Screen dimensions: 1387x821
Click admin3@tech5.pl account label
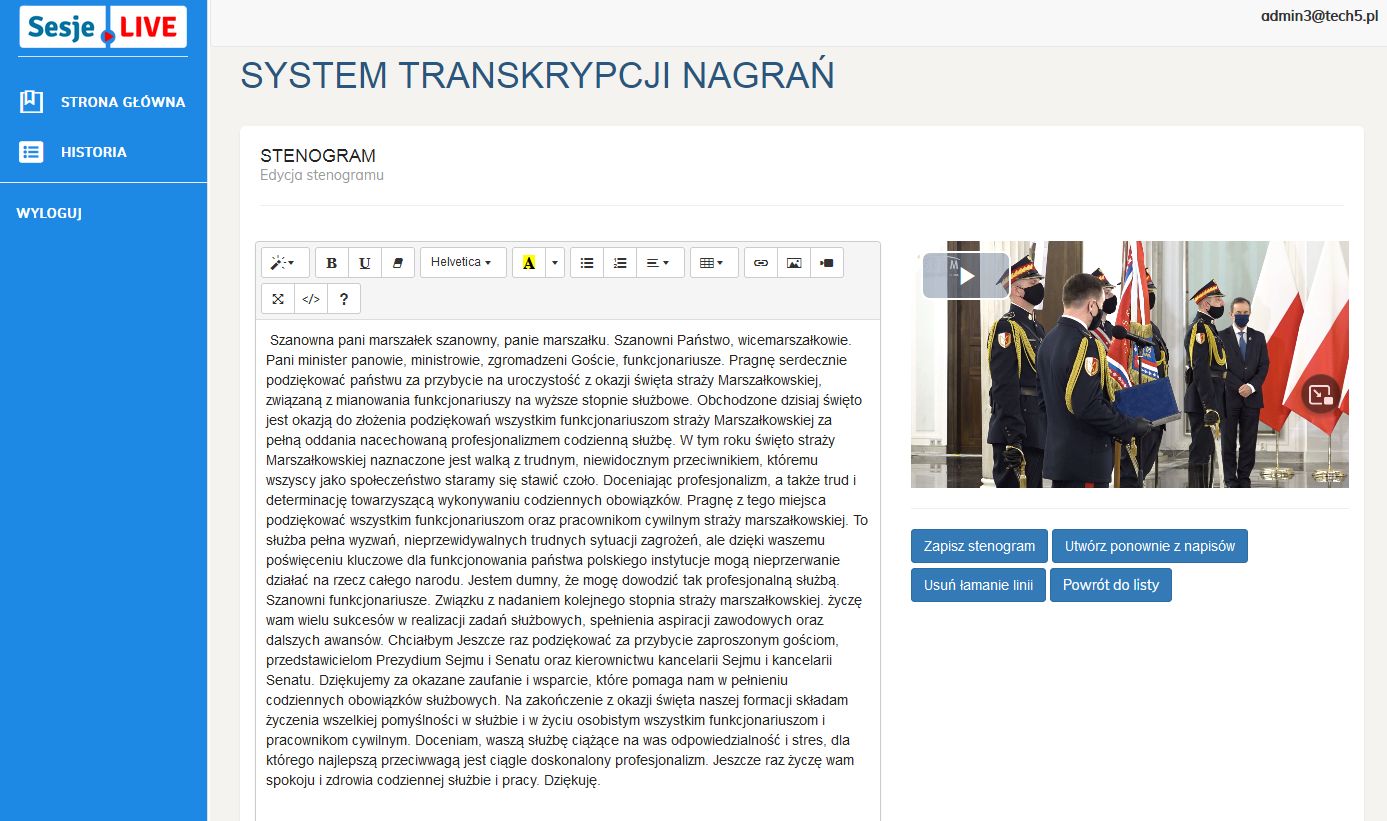[x=1318, y=16]
